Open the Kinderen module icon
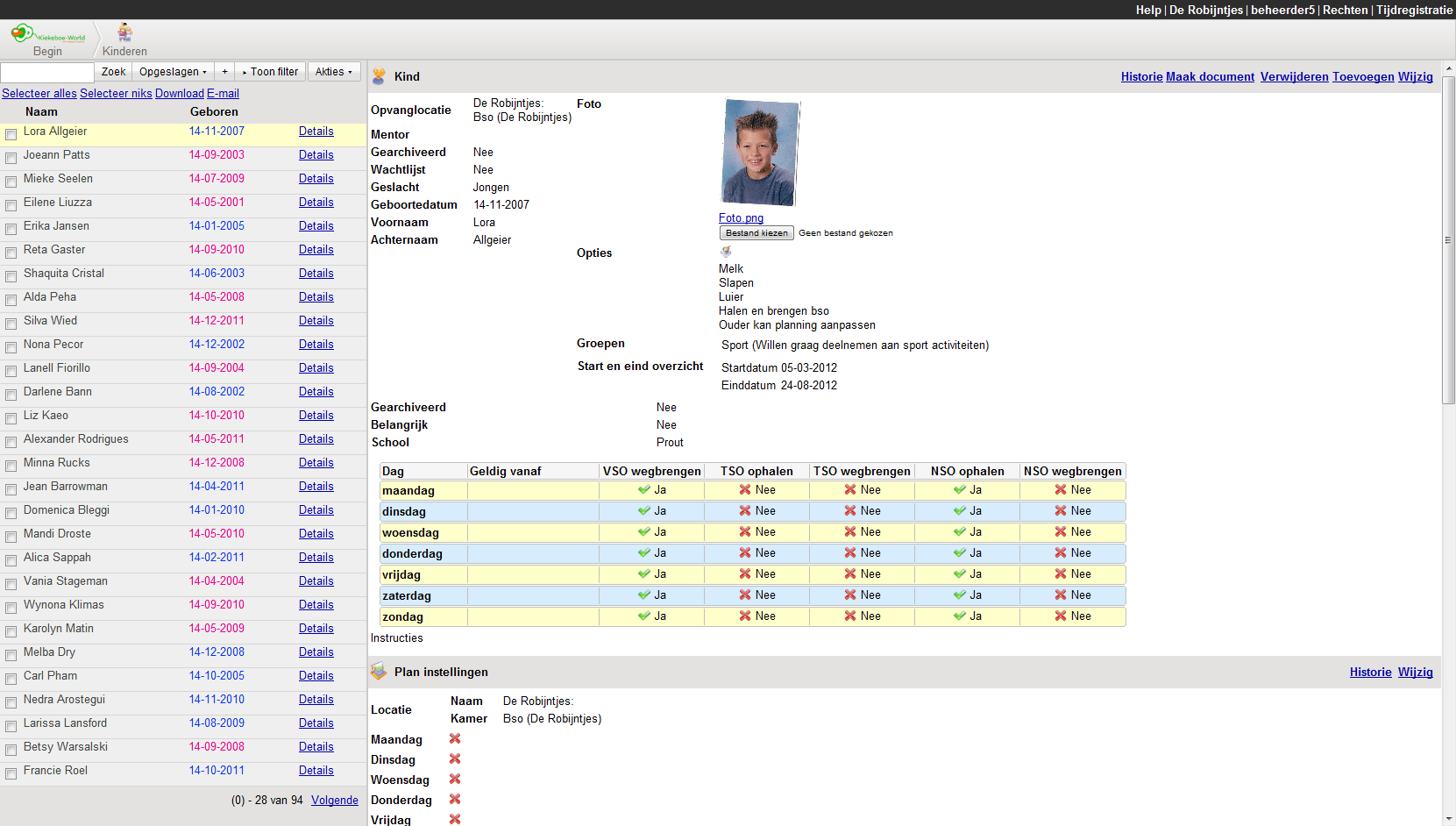 click(x=125, y=33)
